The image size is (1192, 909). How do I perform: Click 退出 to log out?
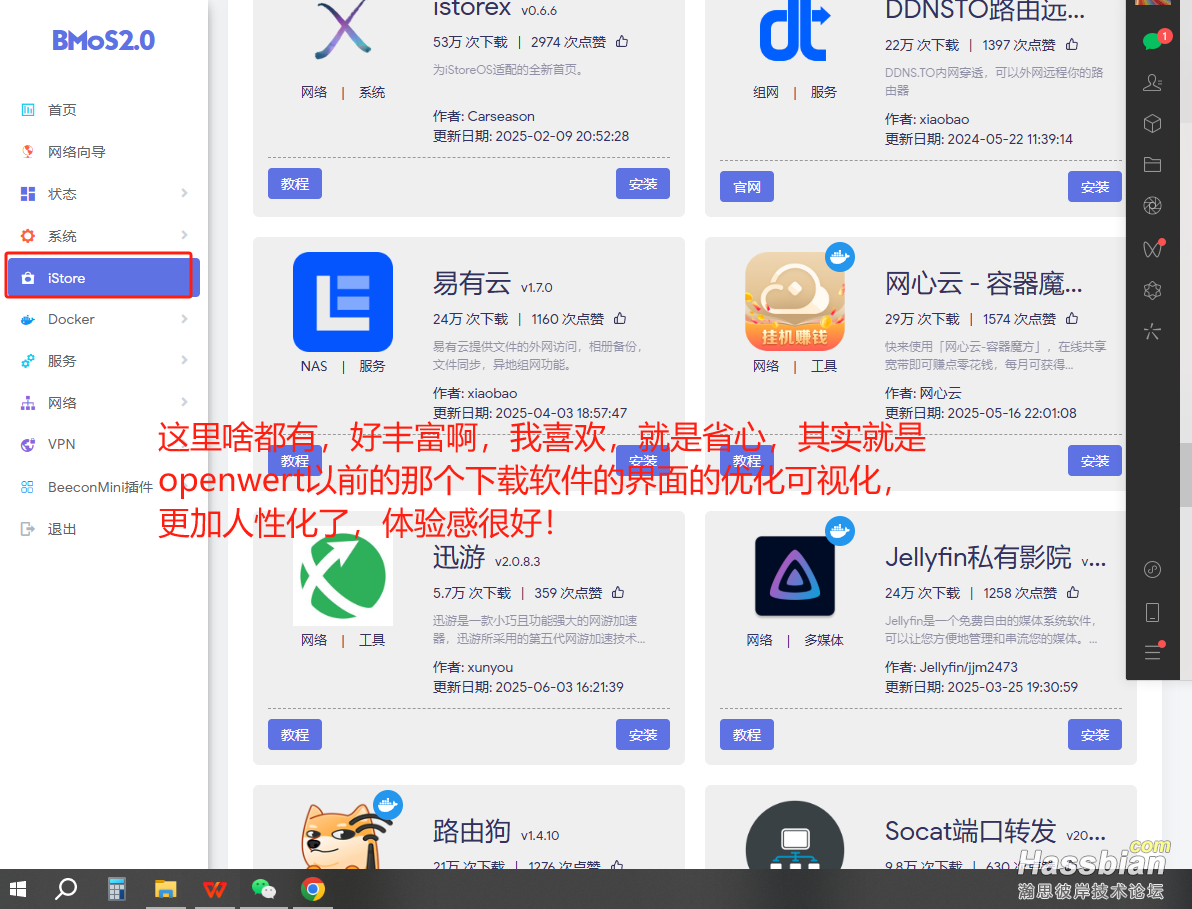pos(62,529)
